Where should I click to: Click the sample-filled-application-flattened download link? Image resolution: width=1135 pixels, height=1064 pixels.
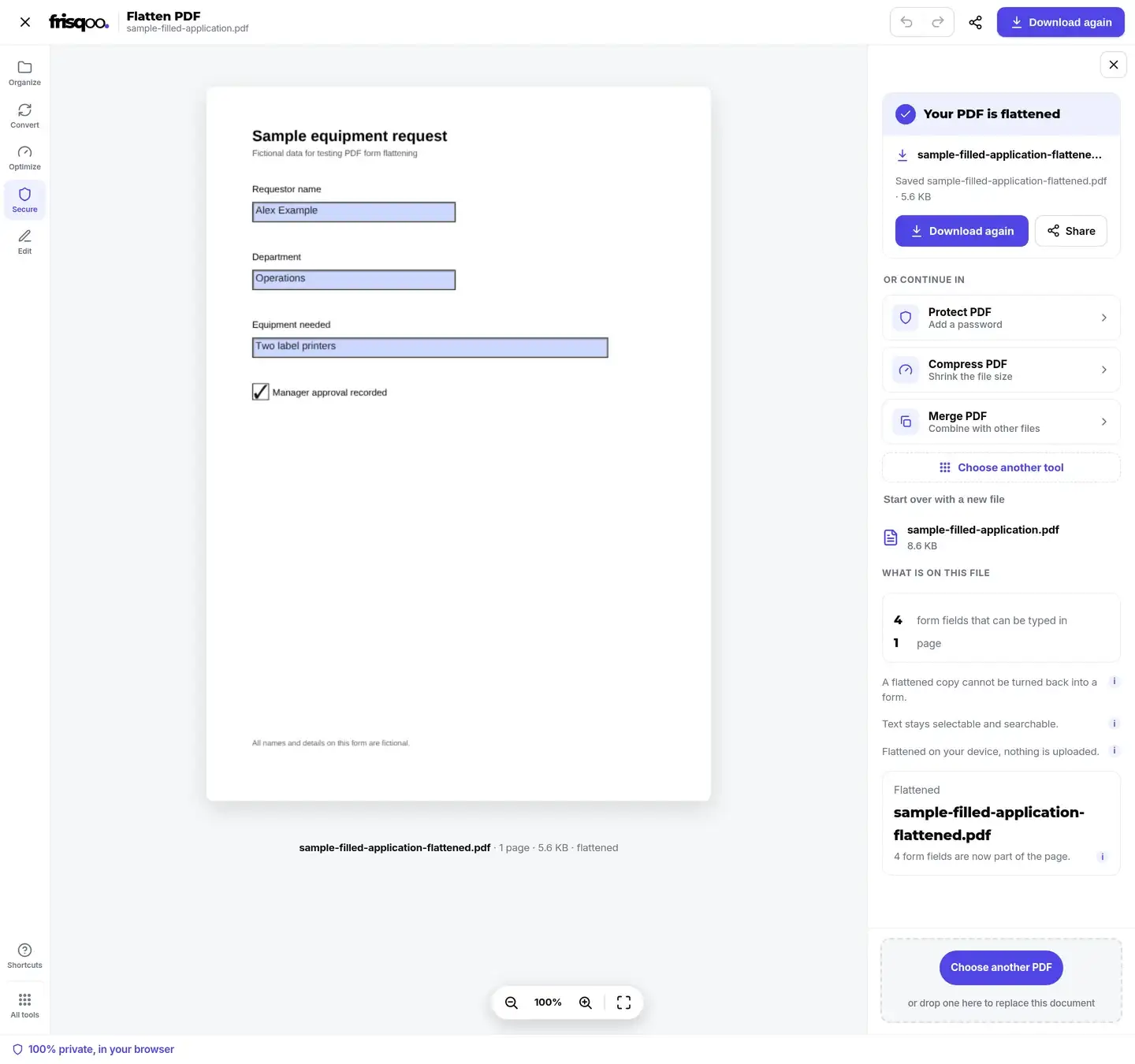pyautogui.click(x=999, y=154)
